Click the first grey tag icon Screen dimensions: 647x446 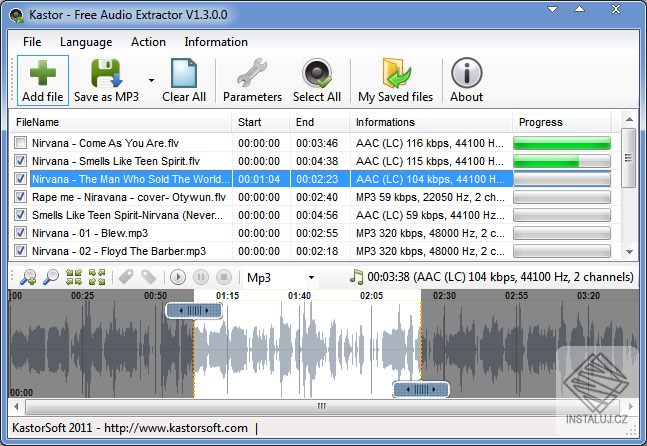[126, 277]
